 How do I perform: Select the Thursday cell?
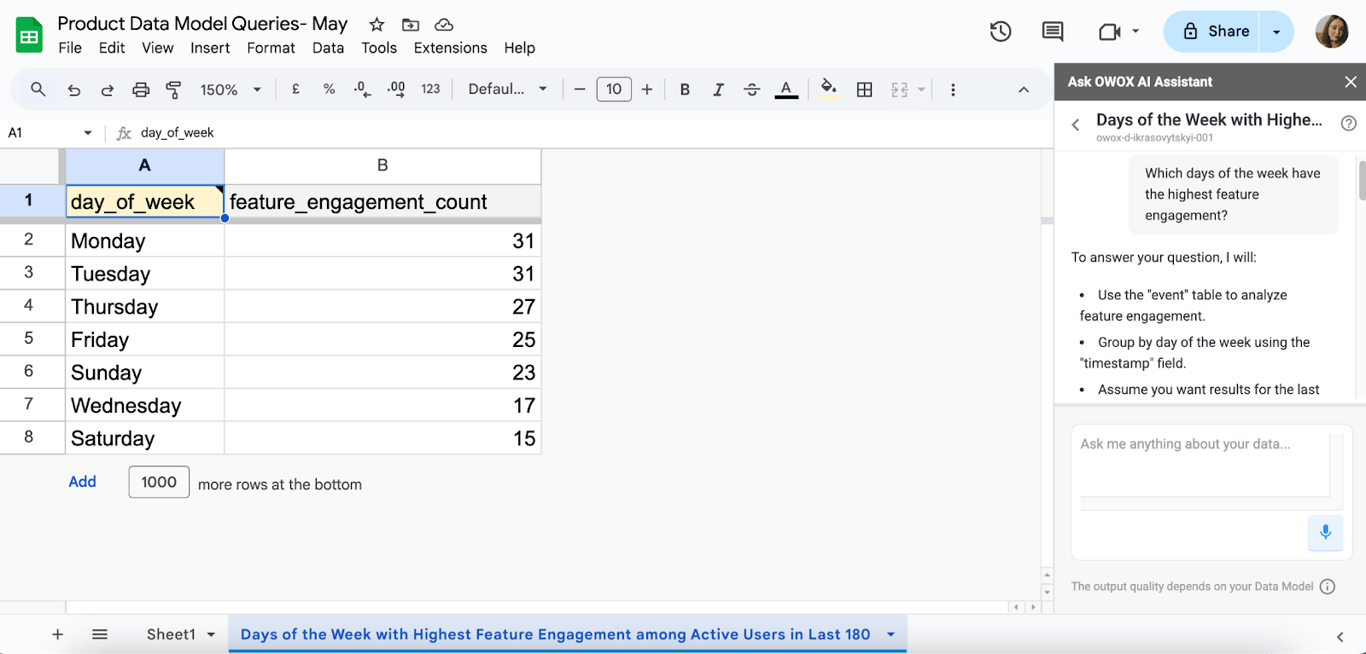pyautogui.click(x=145, y=307)
